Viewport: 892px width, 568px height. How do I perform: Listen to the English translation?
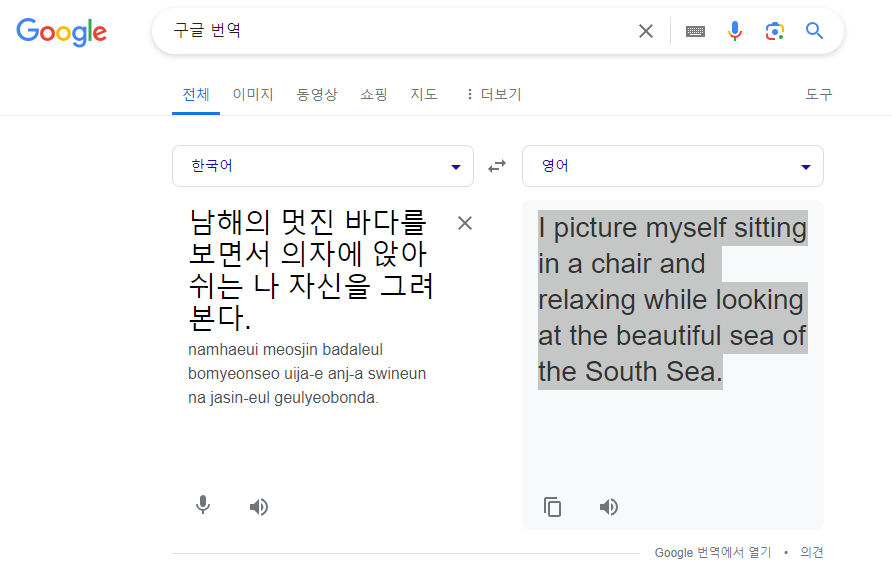[609, 507]
